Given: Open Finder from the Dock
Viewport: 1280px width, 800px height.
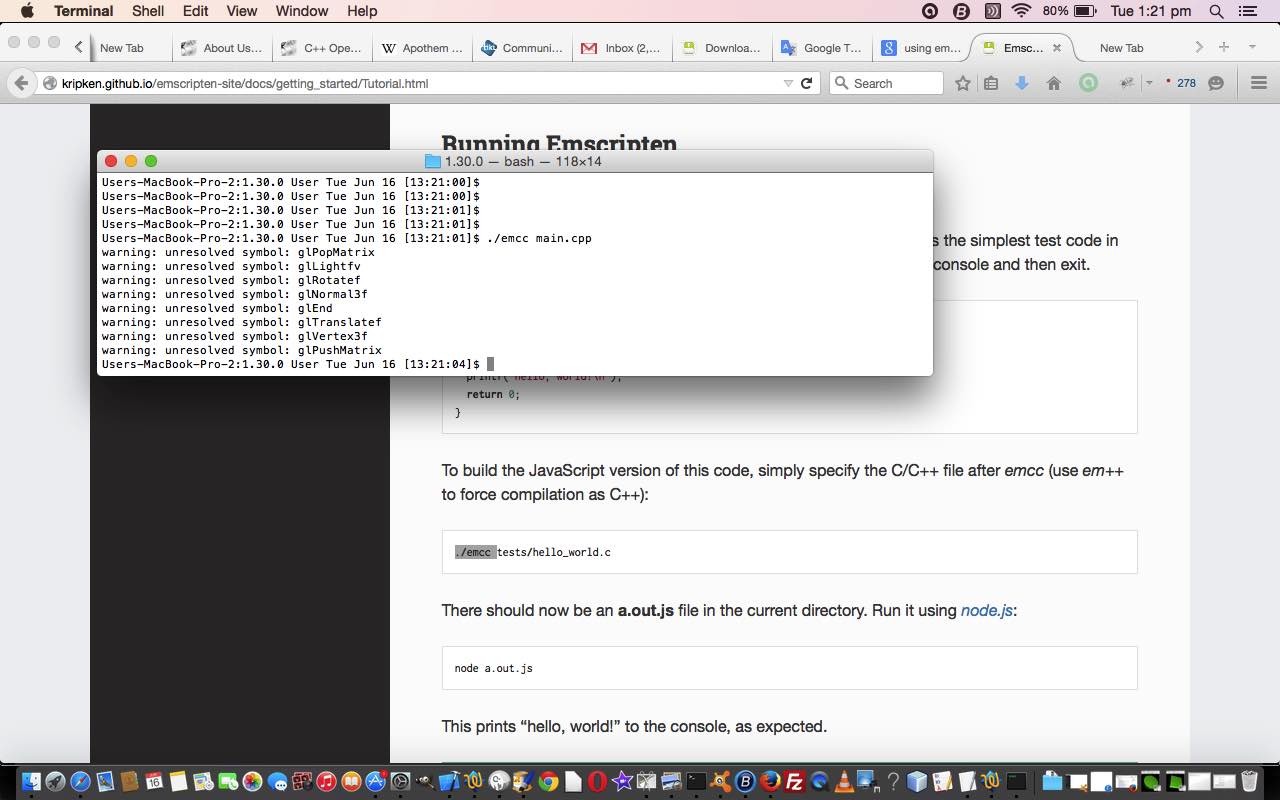Looking at the screenshot, I should 31,781.
